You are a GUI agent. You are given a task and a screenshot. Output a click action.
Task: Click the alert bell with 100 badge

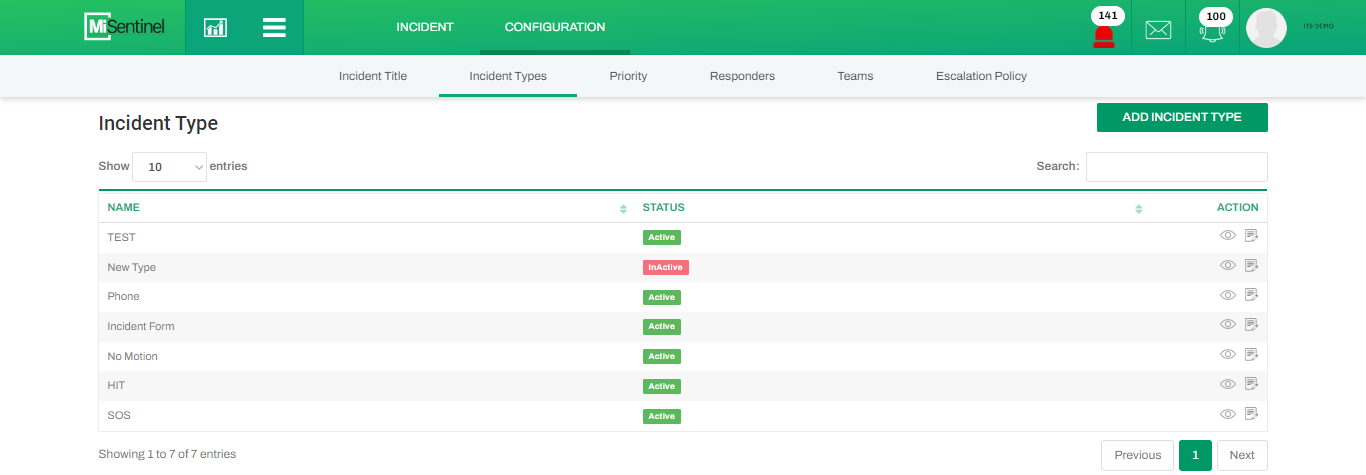(x=1213, y=31)
